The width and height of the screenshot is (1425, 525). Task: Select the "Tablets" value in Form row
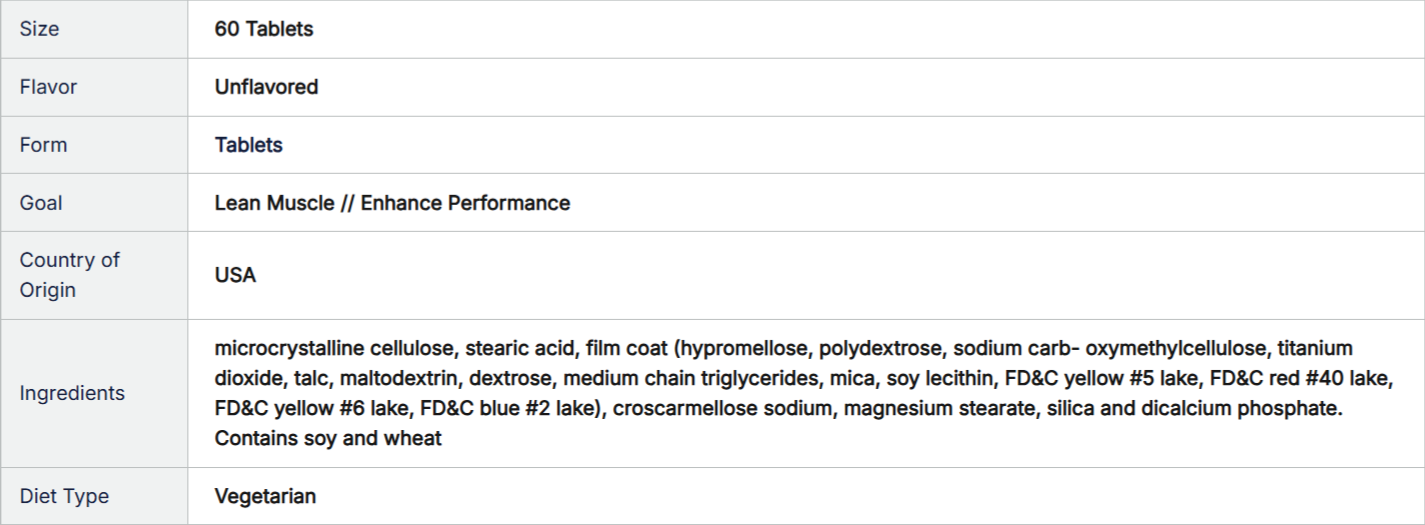point(248,145)
